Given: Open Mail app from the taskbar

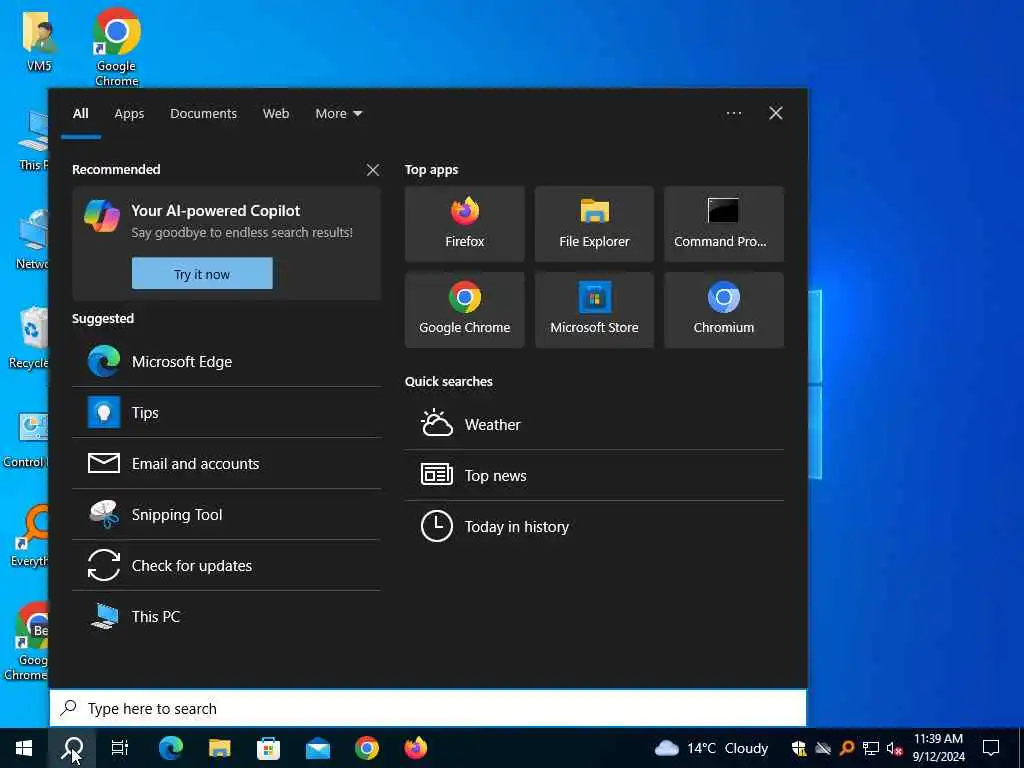Looking at the screenshot, I should coord(318,748).
